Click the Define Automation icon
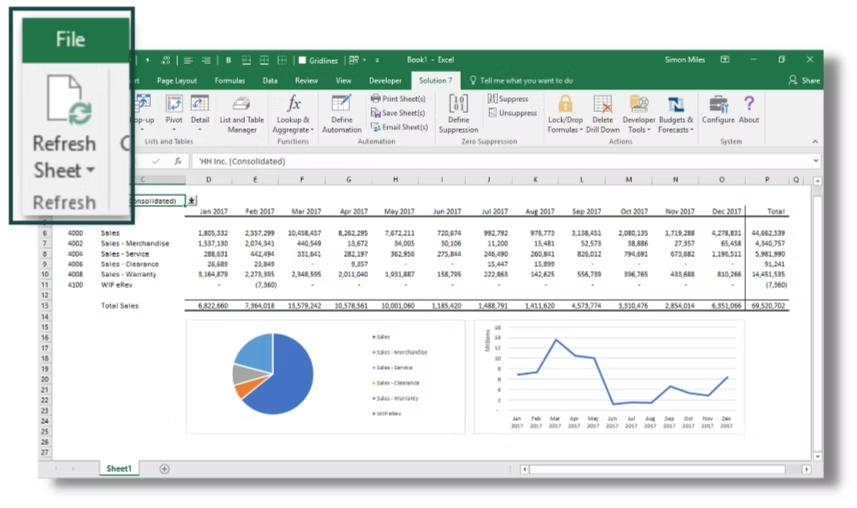Image resolution: width=857 pixels, height=508 pixels. click(x=341, y=104)
